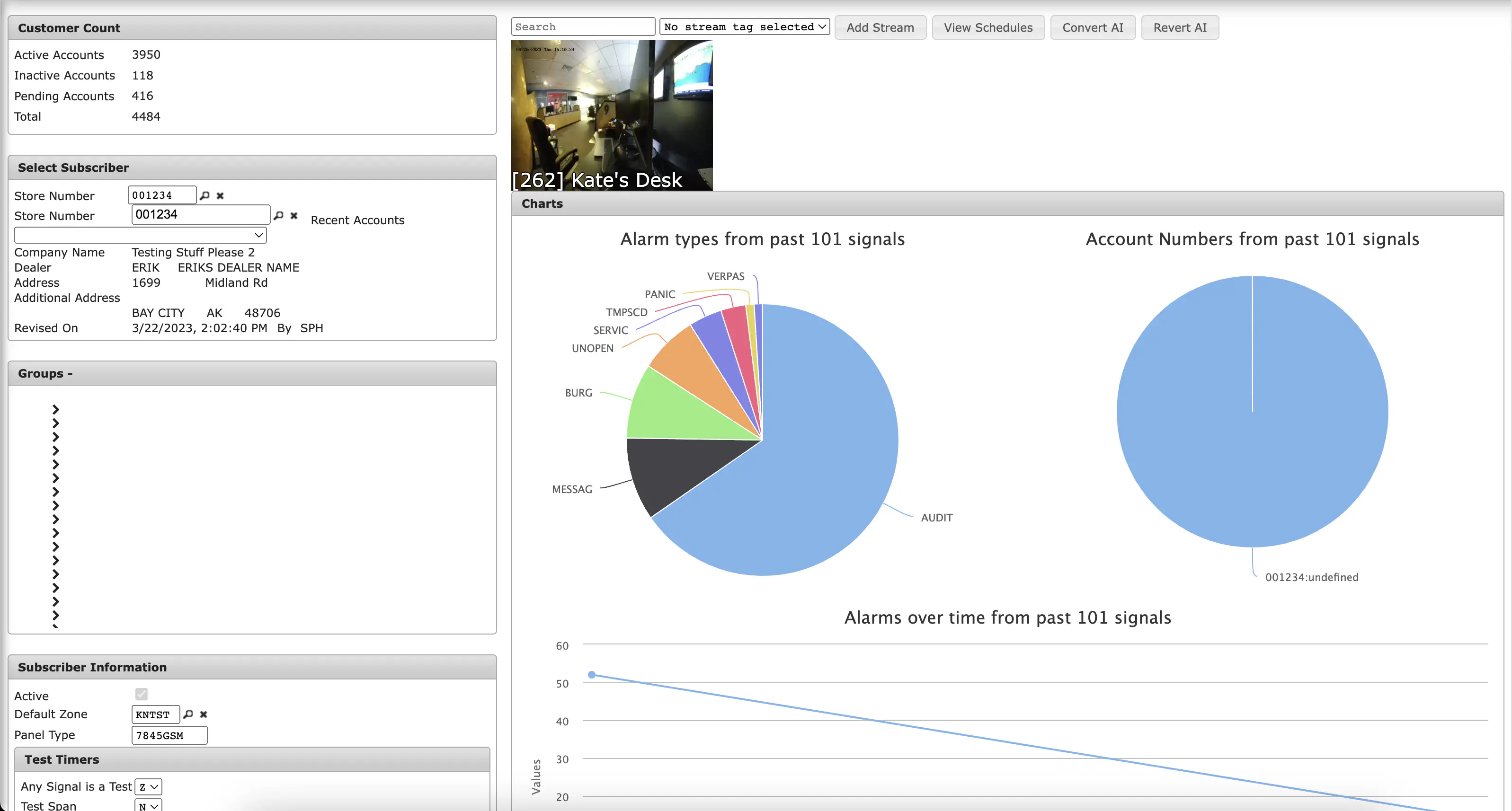
Task: Click into the stream Search field
Action: click(x=583, y=27)
